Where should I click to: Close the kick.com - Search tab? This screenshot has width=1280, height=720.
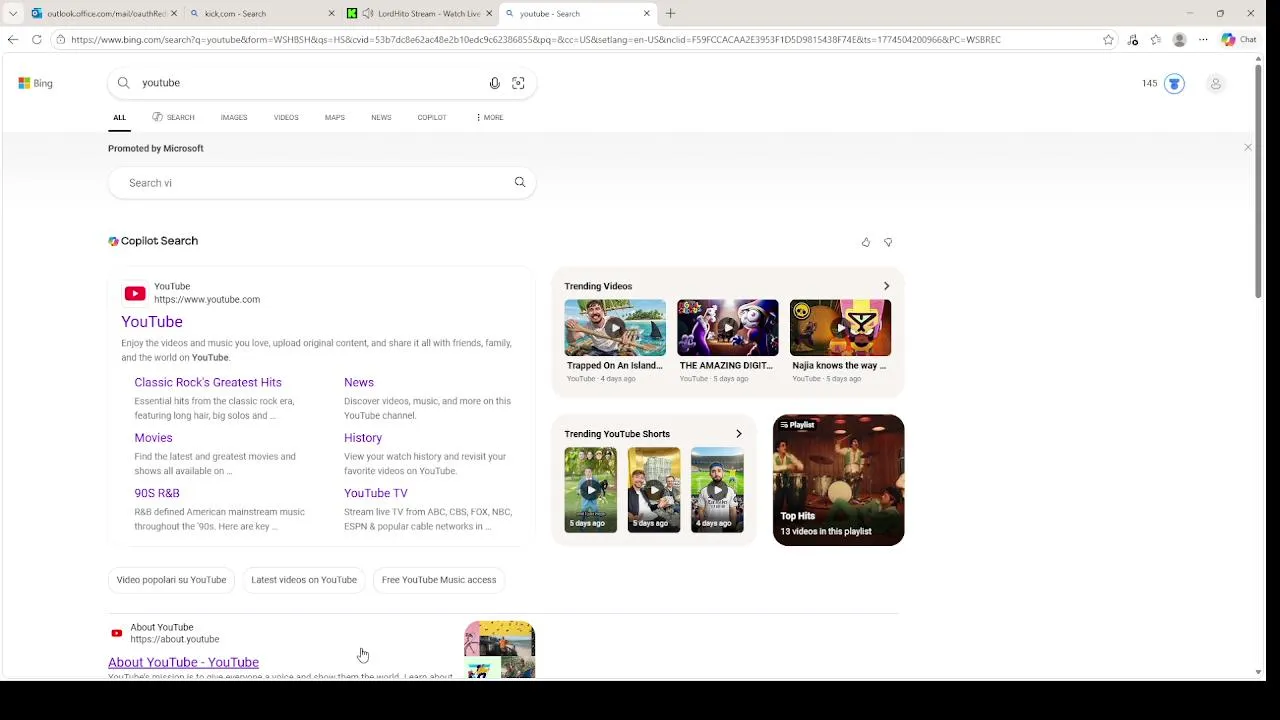[x=331, y=14]
